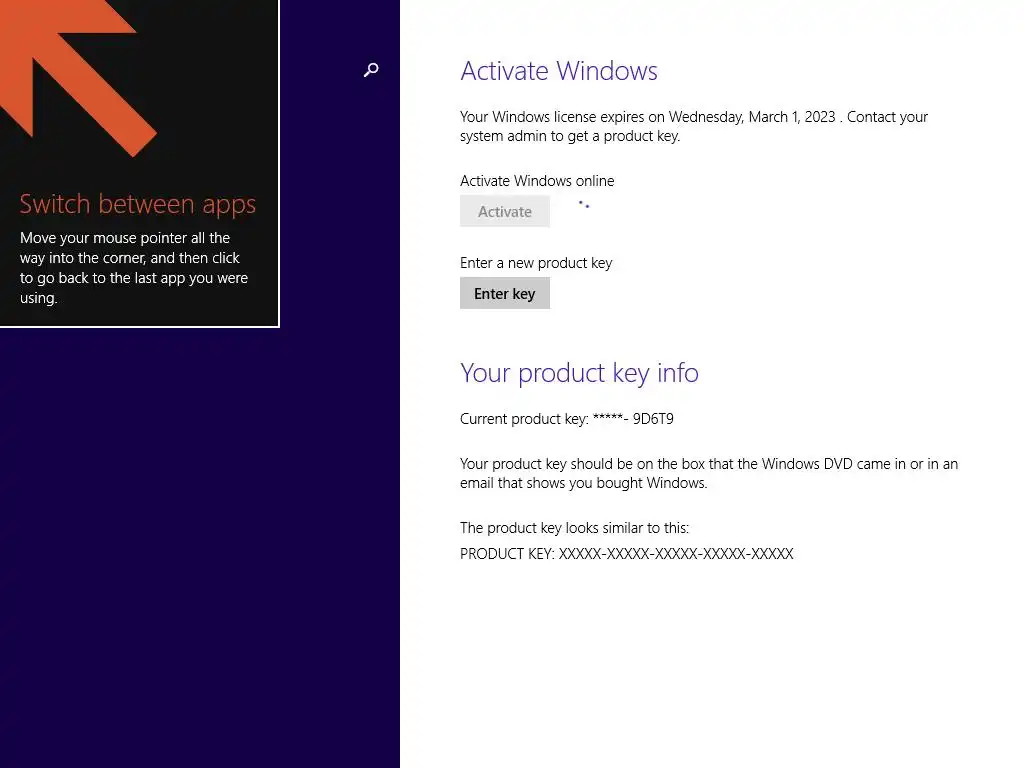Select the Activate Windows heading

click(x=558, y=71)
